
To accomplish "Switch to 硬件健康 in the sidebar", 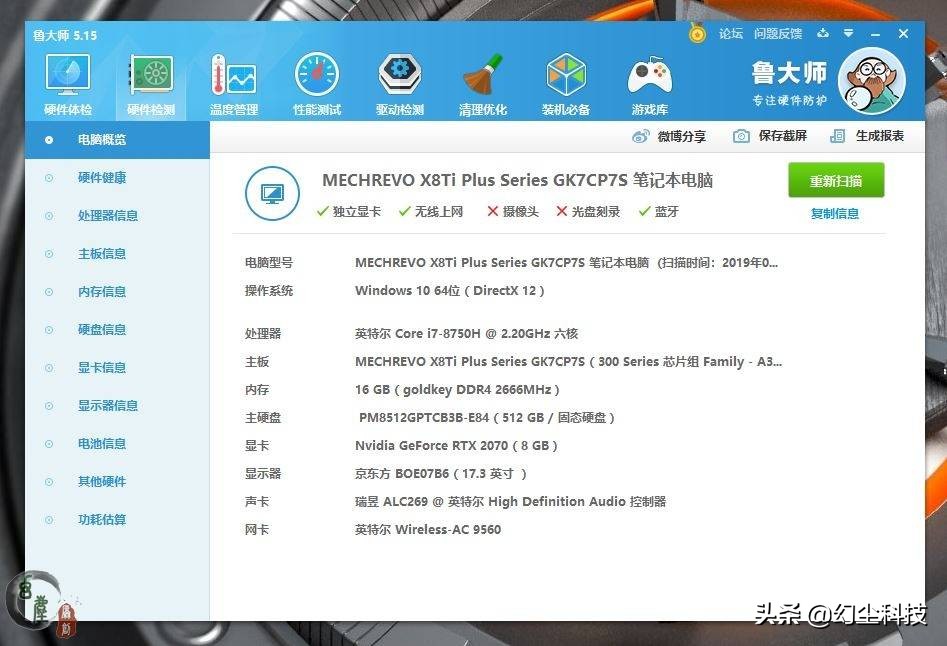I will (x=100, y=177).
